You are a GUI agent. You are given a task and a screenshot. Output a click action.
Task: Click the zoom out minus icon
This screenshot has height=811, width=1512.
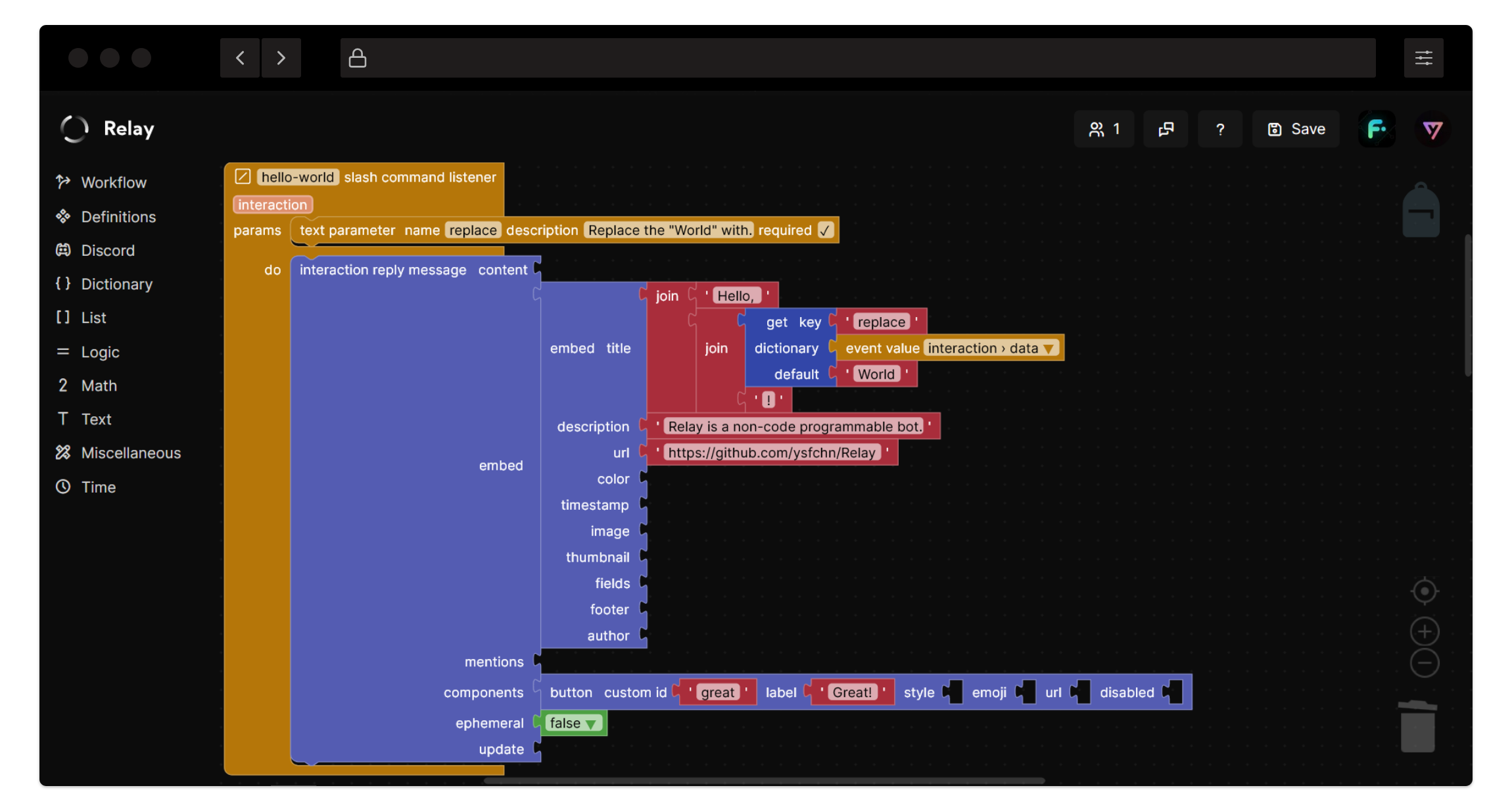pyautogui.click(x=1425, y=663)
